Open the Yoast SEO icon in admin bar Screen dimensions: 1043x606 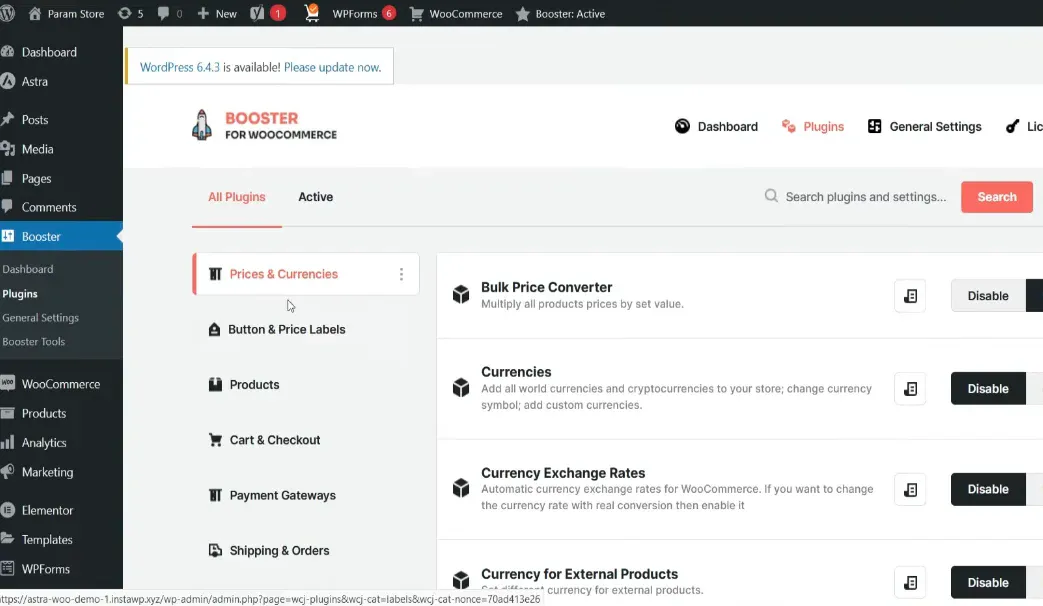(256, 14)
